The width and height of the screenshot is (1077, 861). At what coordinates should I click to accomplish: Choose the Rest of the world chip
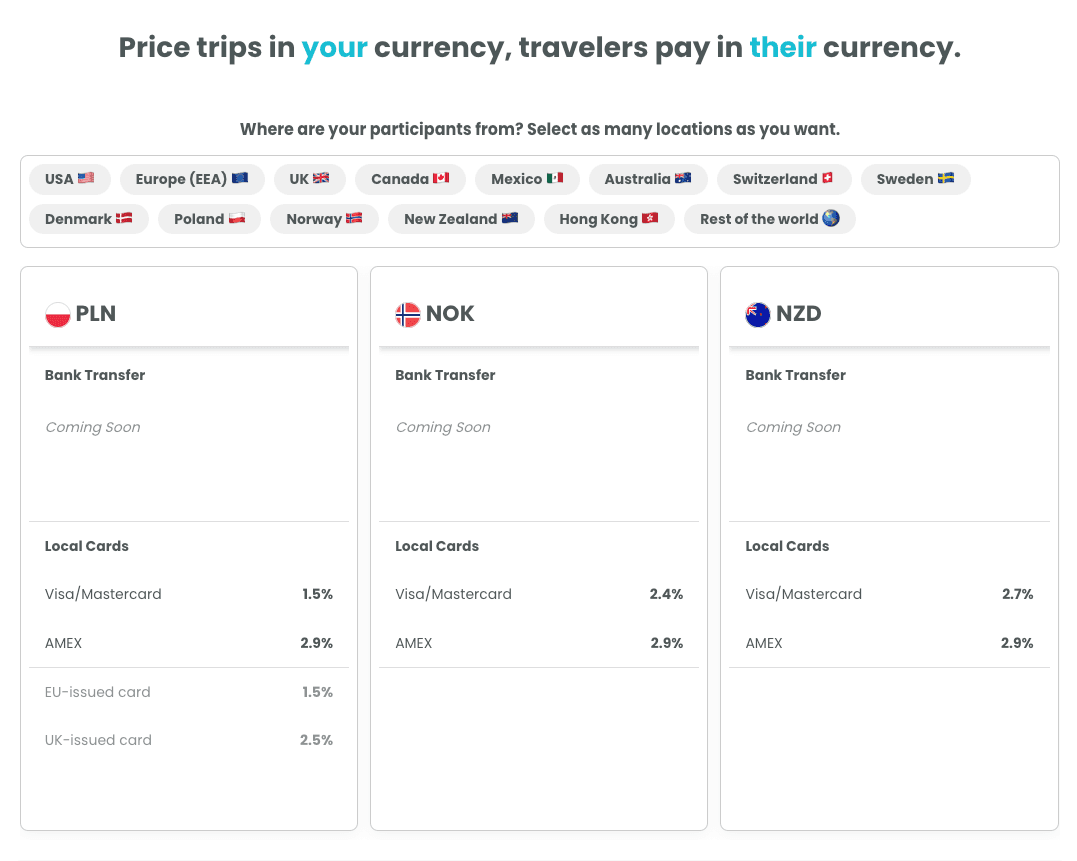(769, 219)
